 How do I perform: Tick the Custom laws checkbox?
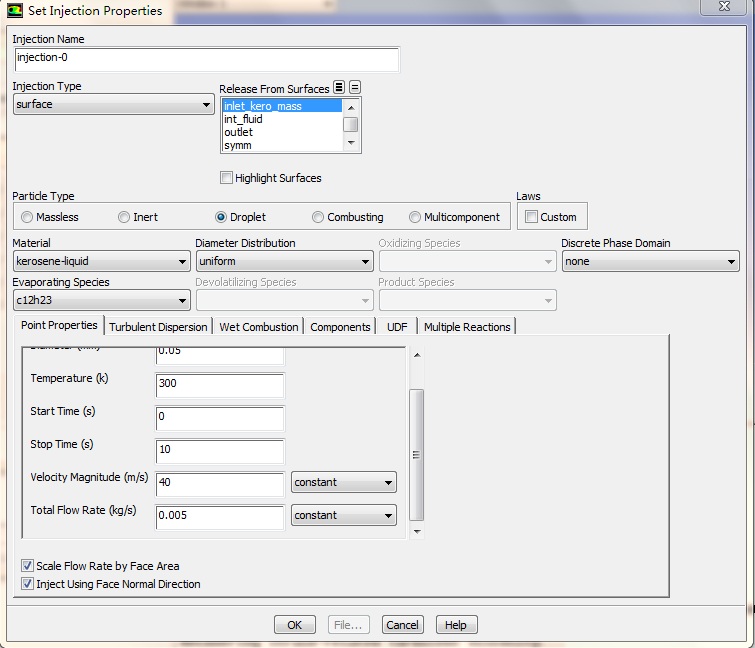[532, 217]
